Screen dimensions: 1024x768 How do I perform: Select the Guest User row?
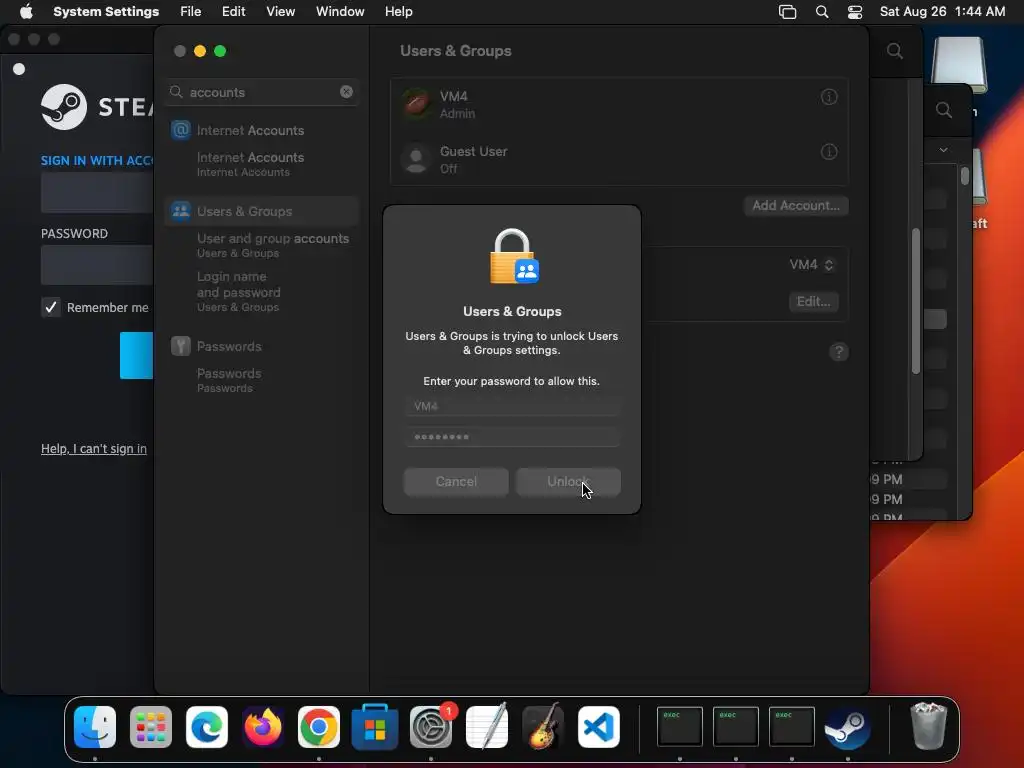tap(619, 159)
